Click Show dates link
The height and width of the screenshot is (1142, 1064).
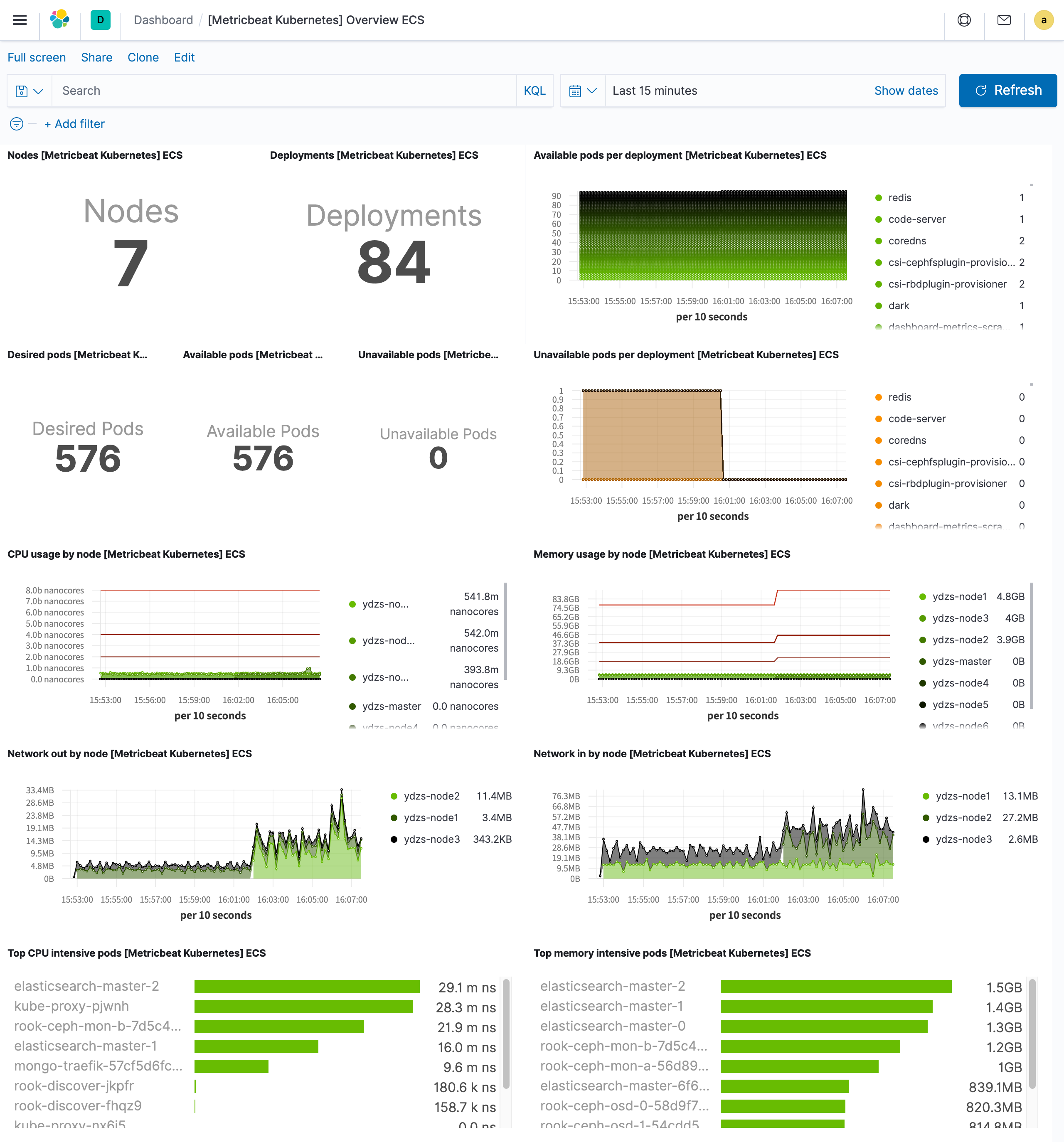click(x=906, y=91)
